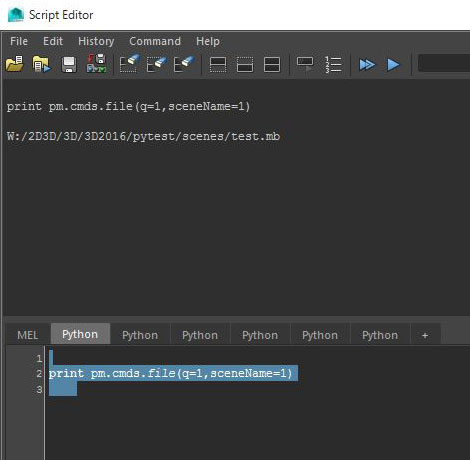Click the Load Script folder icon
Image resolution: width=470 pixels, height=460 pixels.
pos(14,64)
